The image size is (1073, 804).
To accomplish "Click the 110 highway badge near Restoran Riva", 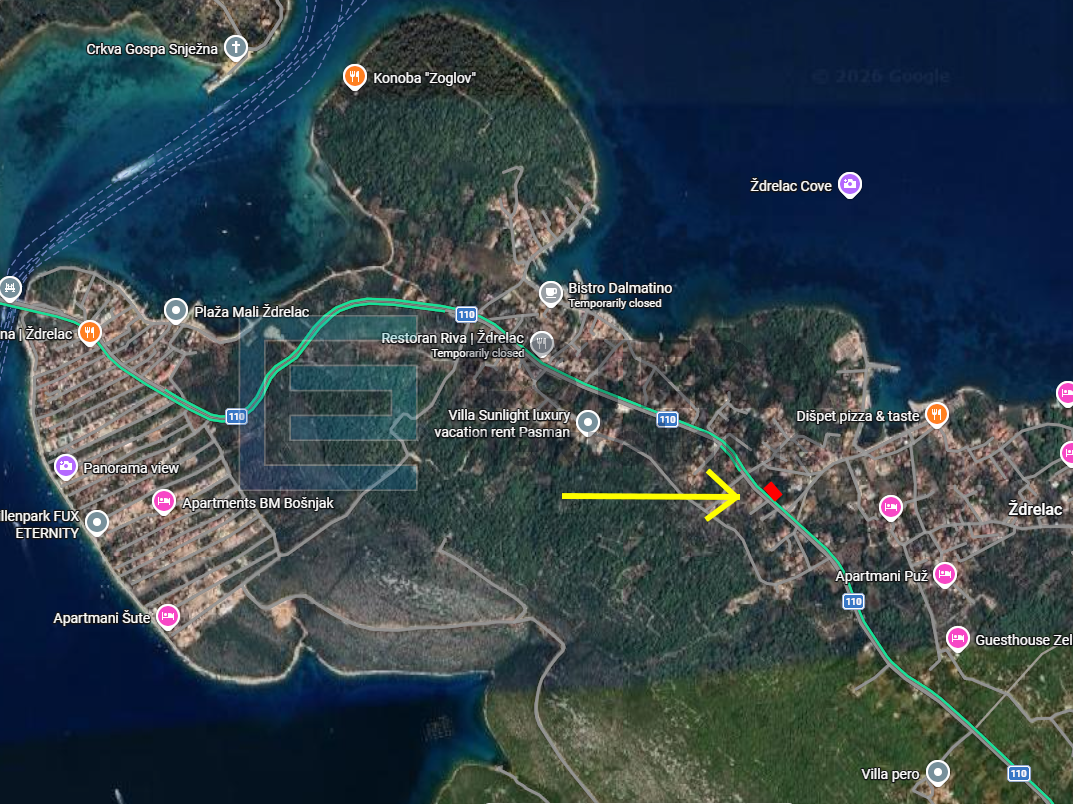I will (465, 313).
